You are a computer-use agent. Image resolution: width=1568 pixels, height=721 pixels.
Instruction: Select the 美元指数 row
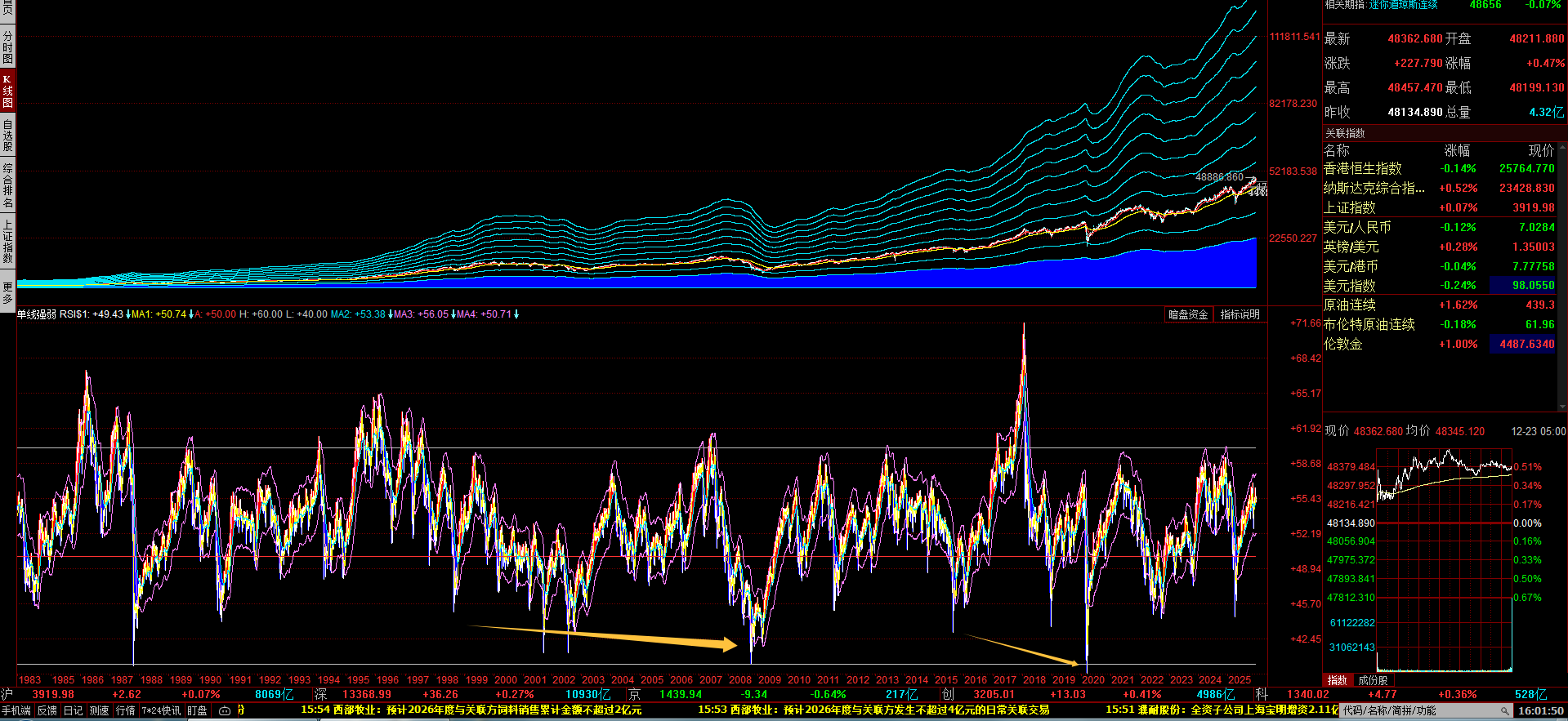coord(1439,286)
